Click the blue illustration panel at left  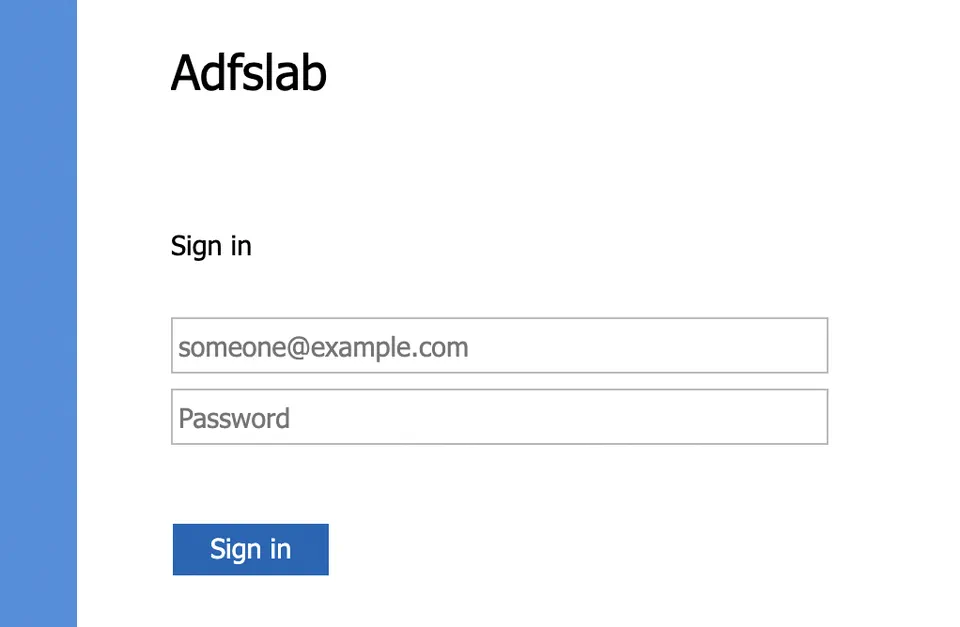point(39,314)
